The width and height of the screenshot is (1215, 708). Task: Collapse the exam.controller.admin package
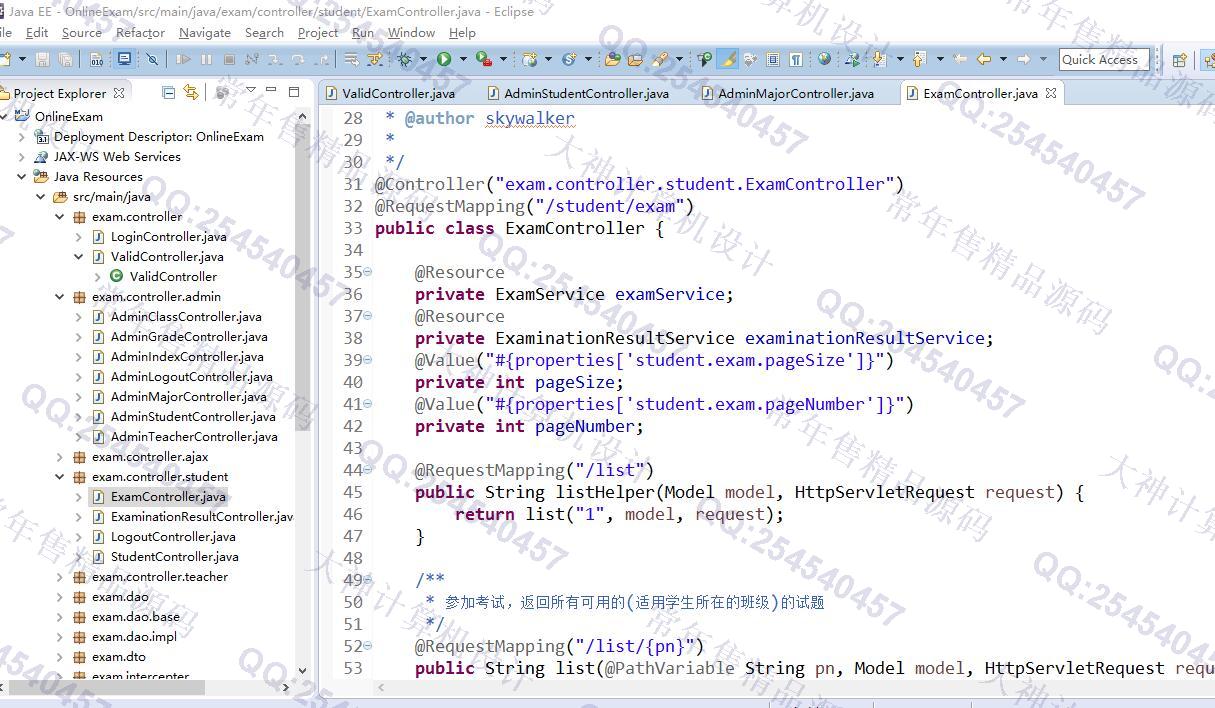(59, 296)
